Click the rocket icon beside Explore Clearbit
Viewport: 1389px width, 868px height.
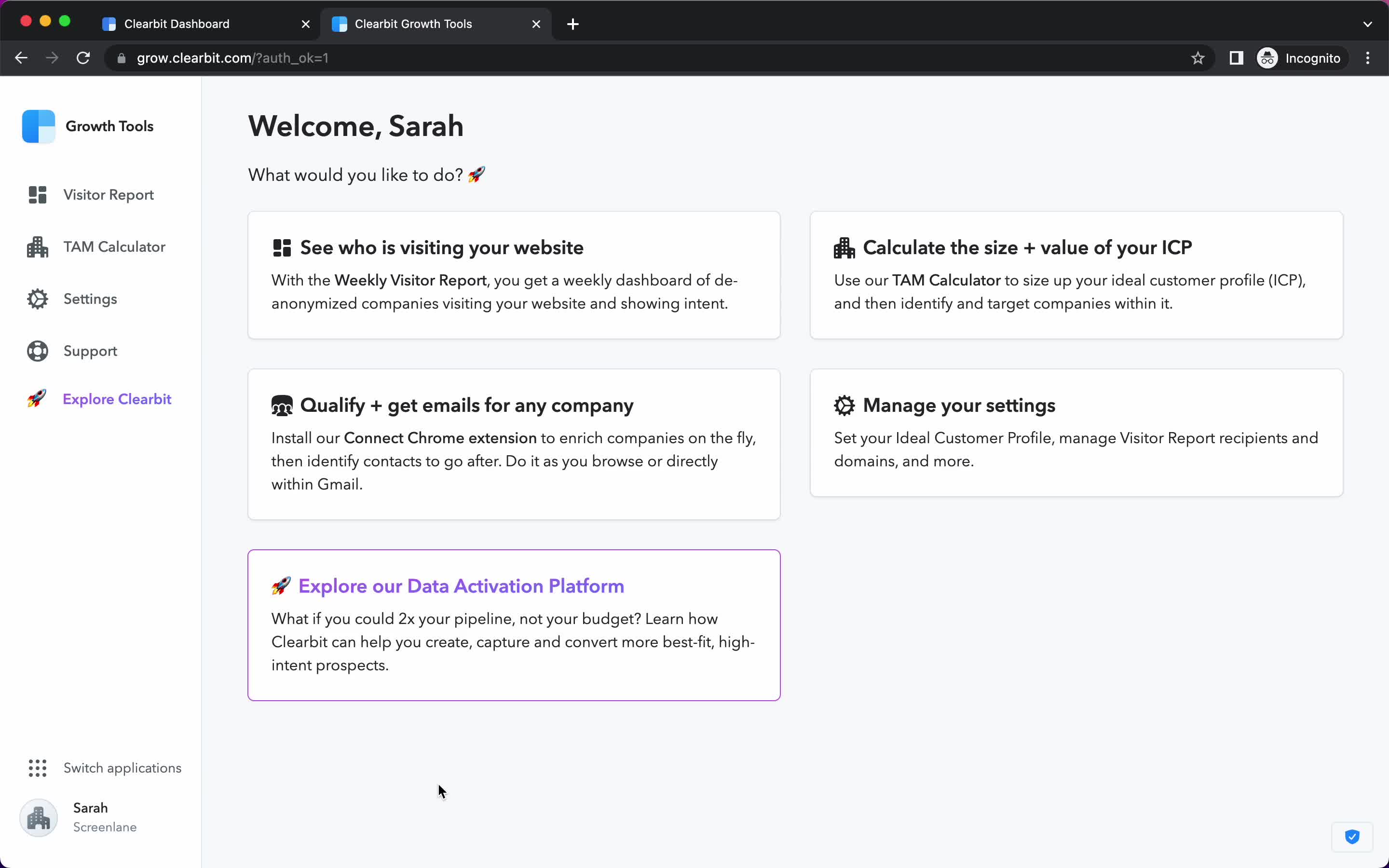pyautogui.click(x=37, y=398)
